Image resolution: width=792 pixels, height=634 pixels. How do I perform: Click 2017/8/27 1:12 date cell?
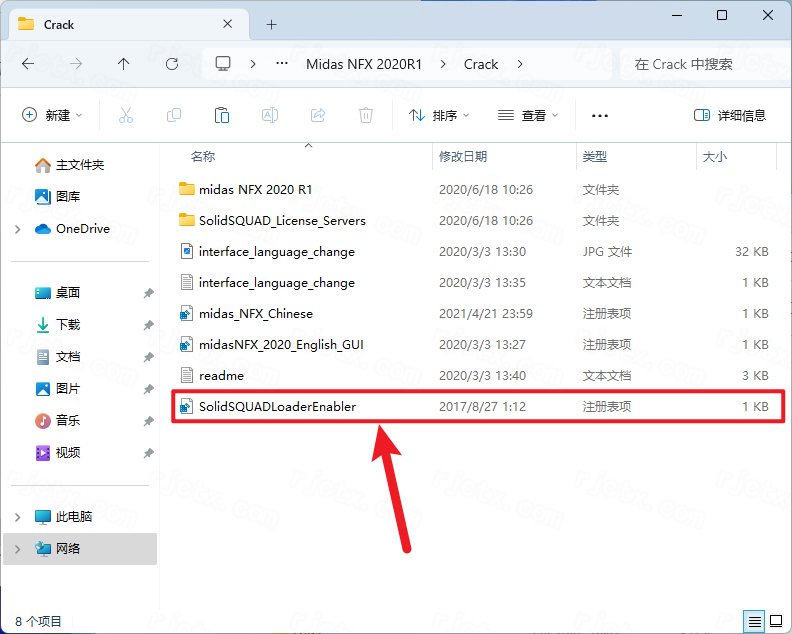coord(482,406)
